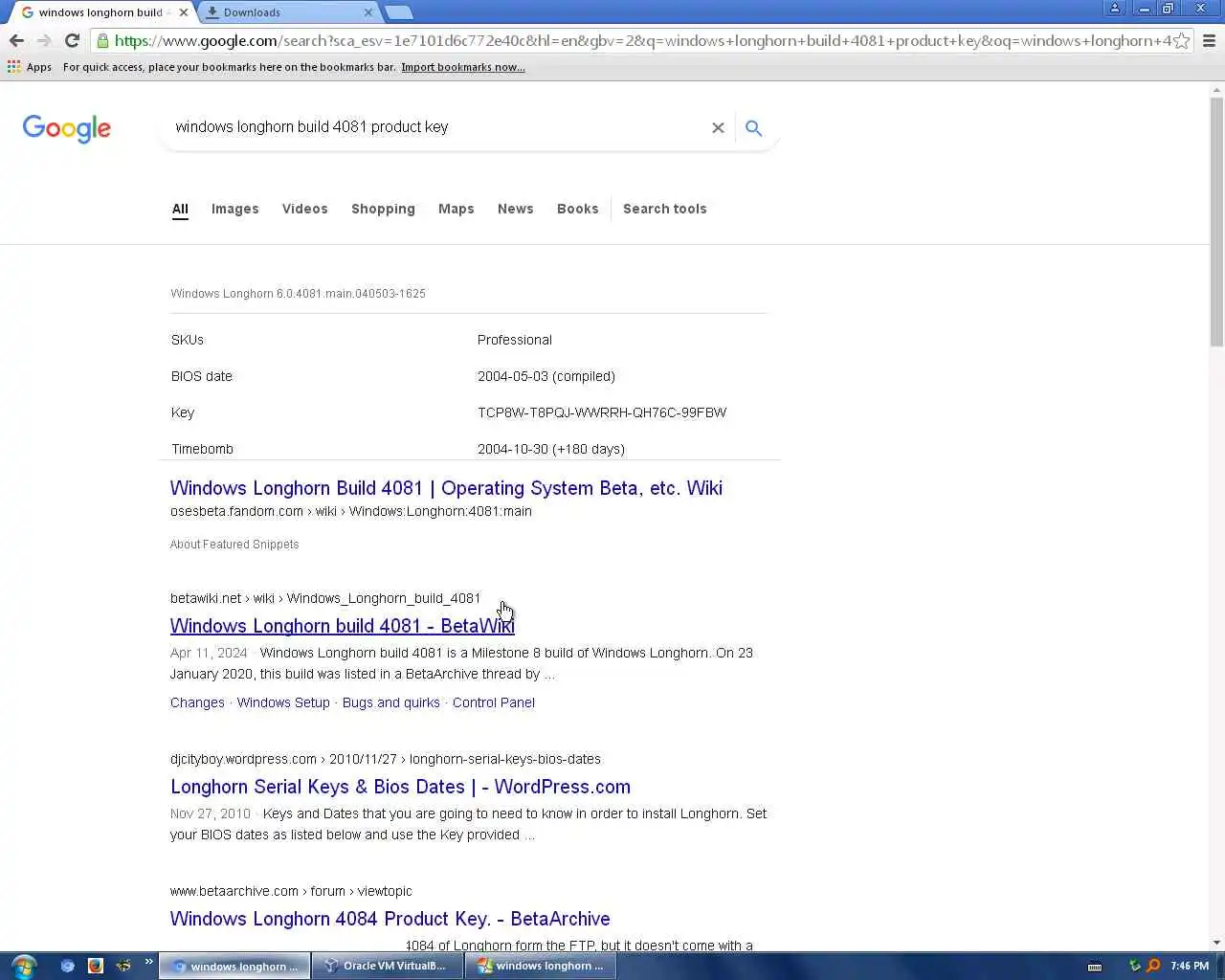This screenshot has height=980, width=1225.
Task: Open the 'Windows Setup' sitelink
Action: pyautogui.click(x=283, y=702)
